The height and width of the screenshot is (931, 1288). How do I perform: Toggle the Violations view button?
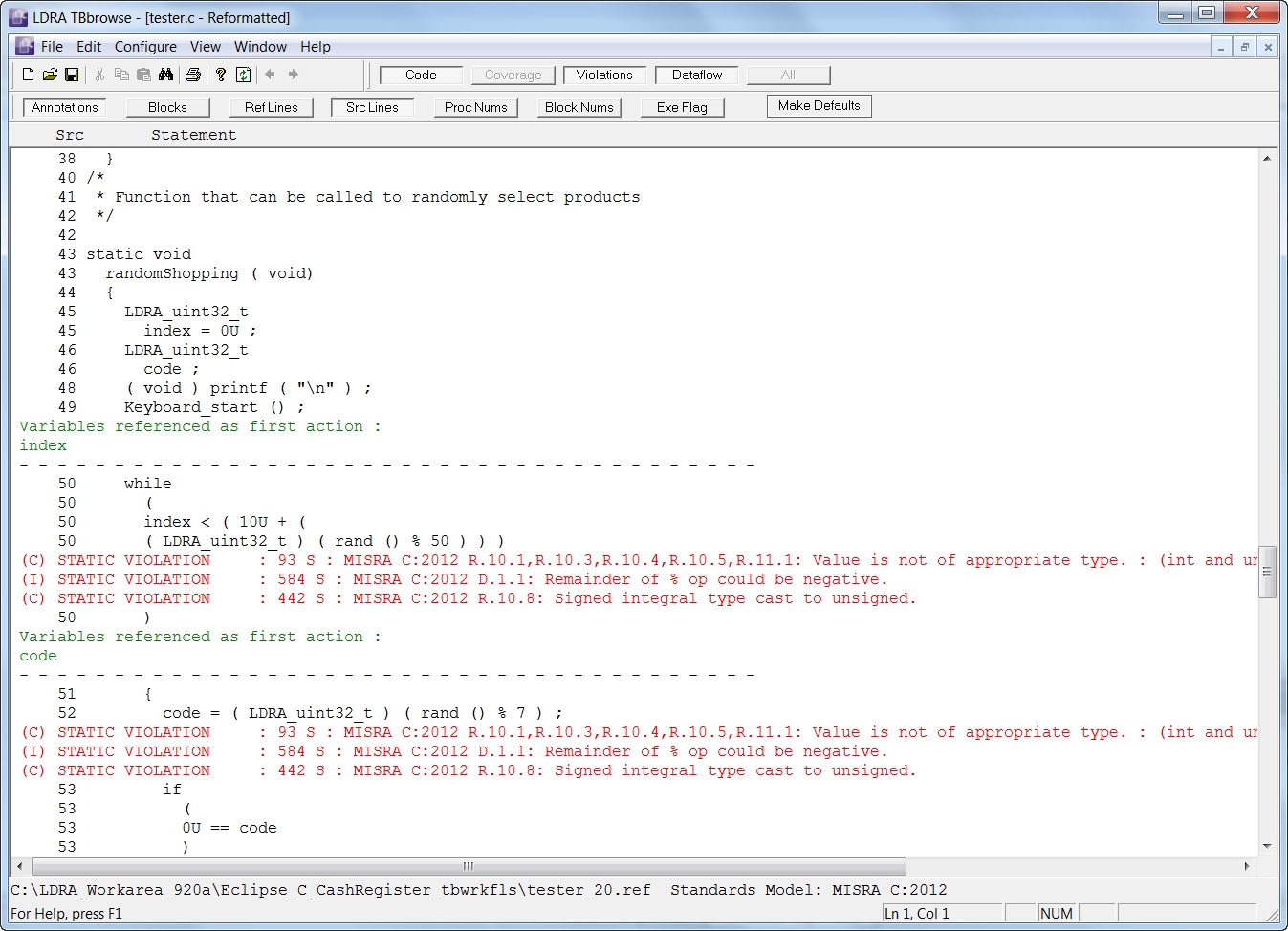tap(604, 75)
